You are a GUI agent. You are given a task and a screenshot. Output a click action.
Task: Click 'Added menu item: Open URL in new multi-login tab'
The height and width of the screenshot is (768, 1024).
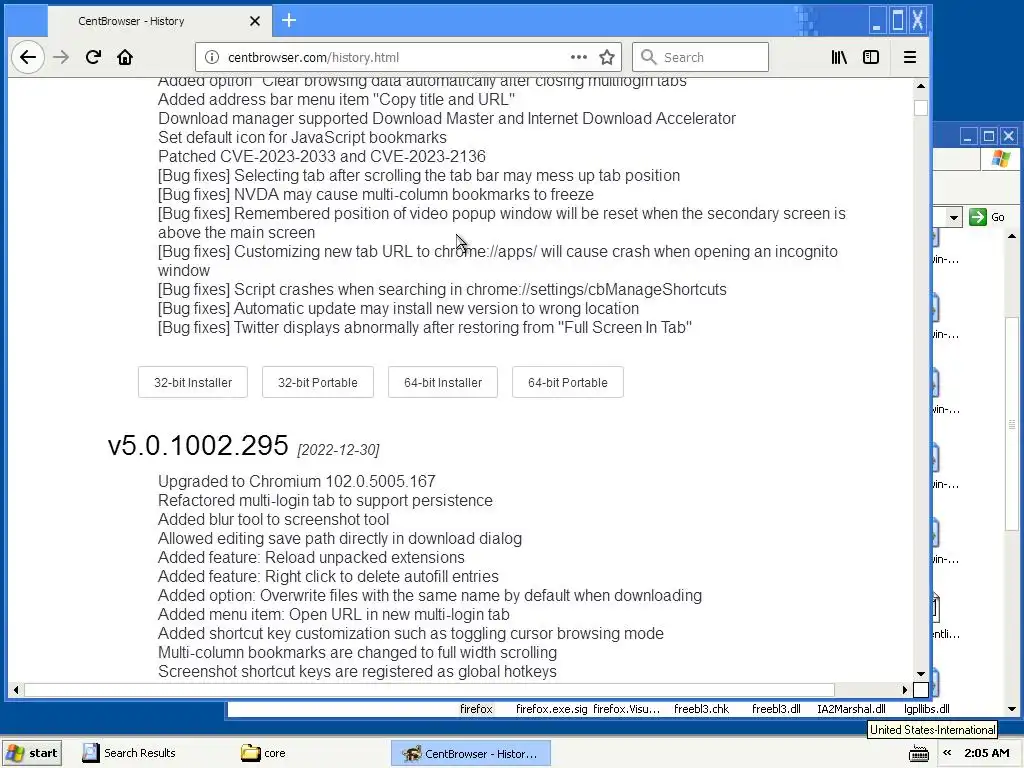(334, 615)
